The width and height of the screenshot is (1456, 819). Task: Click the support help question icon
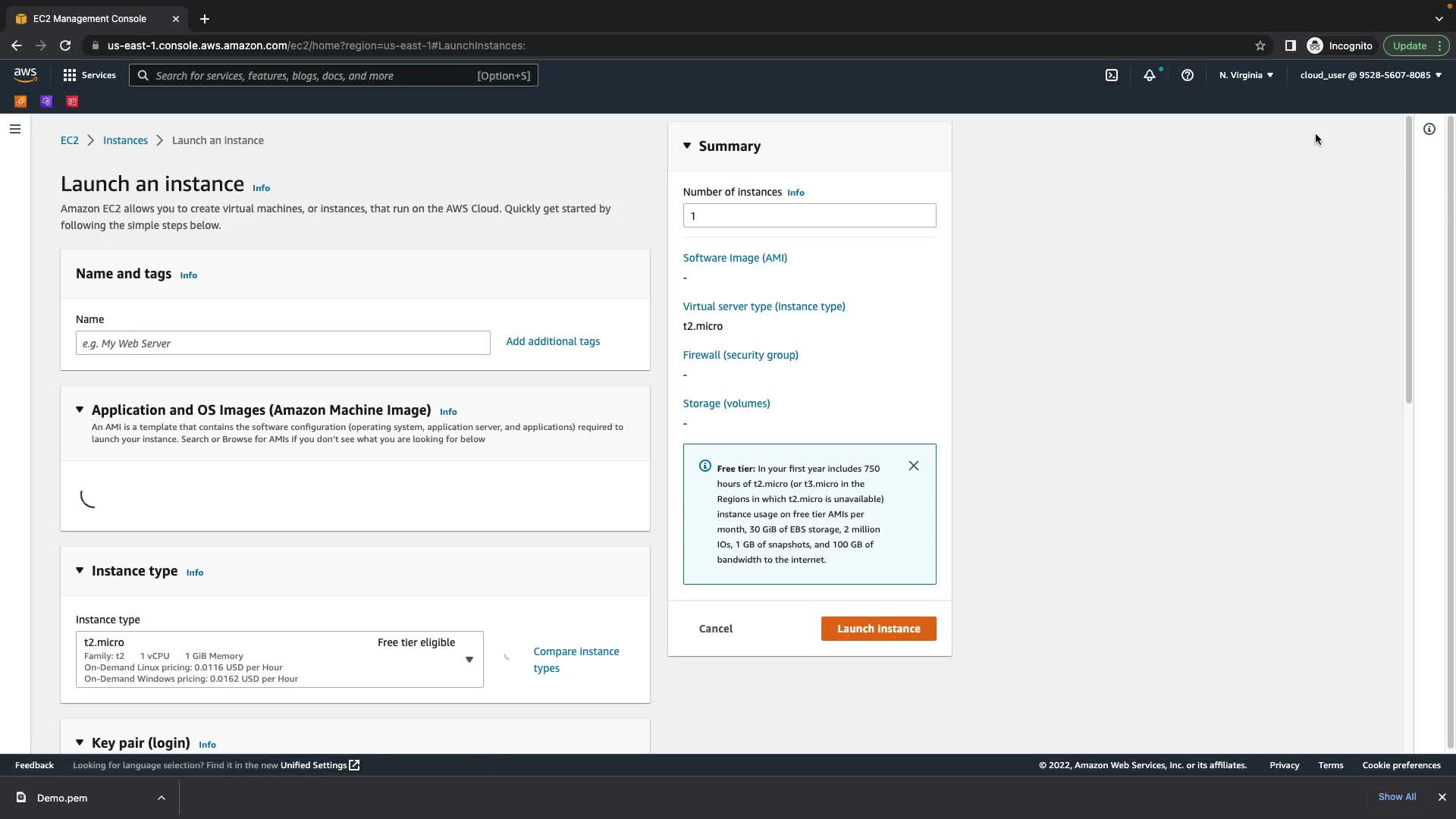click(1188, 75)
